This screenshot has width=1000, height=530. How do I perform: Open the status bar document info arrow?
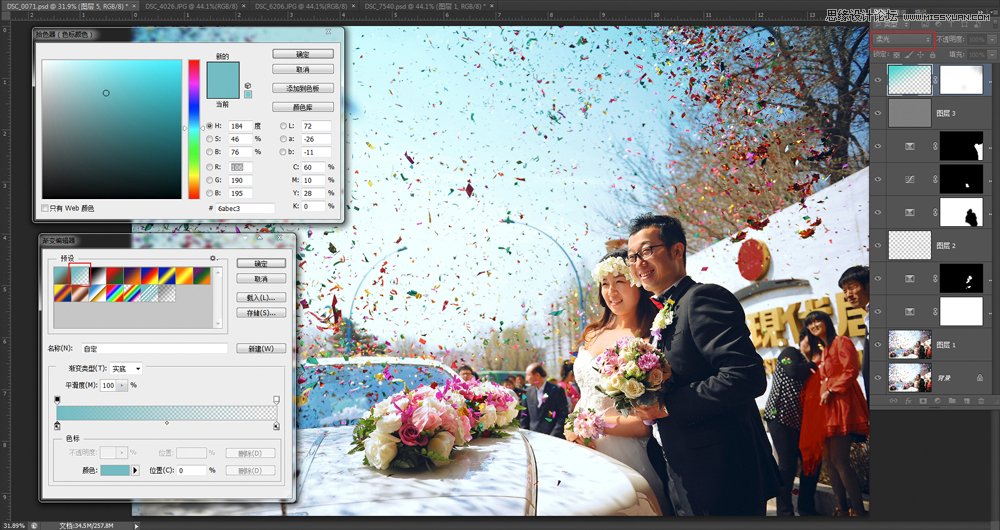click(x=136, y=526)
